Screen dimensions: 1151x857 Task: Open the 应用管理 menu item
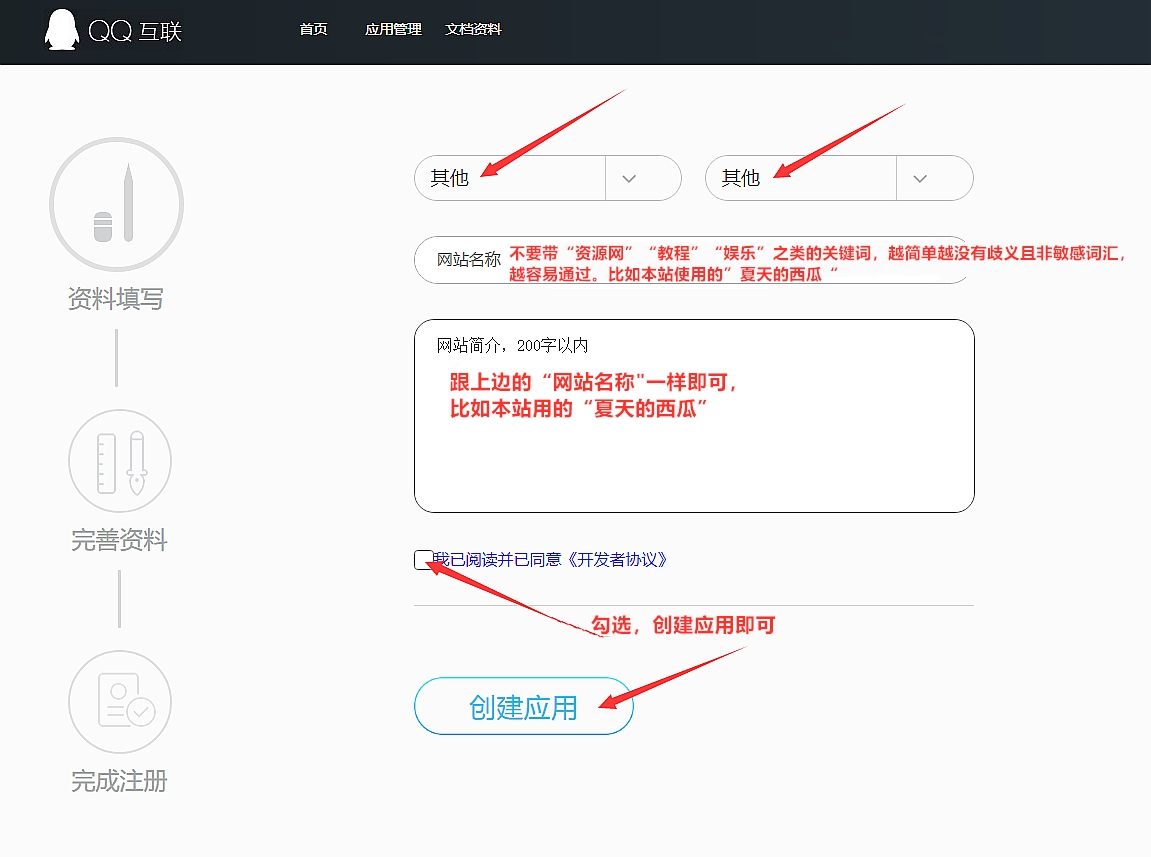[x=393, y=29]
